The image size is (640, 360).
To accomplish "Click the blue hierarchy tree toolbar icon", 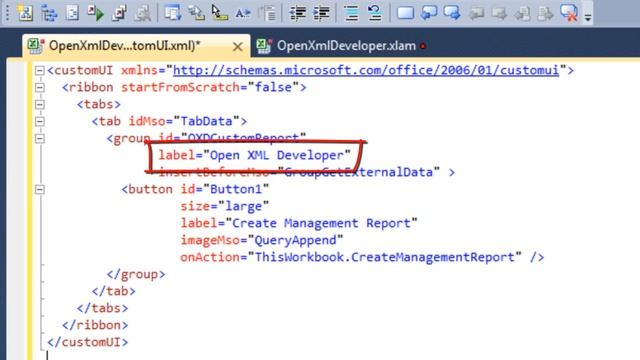I will point(49,13).
